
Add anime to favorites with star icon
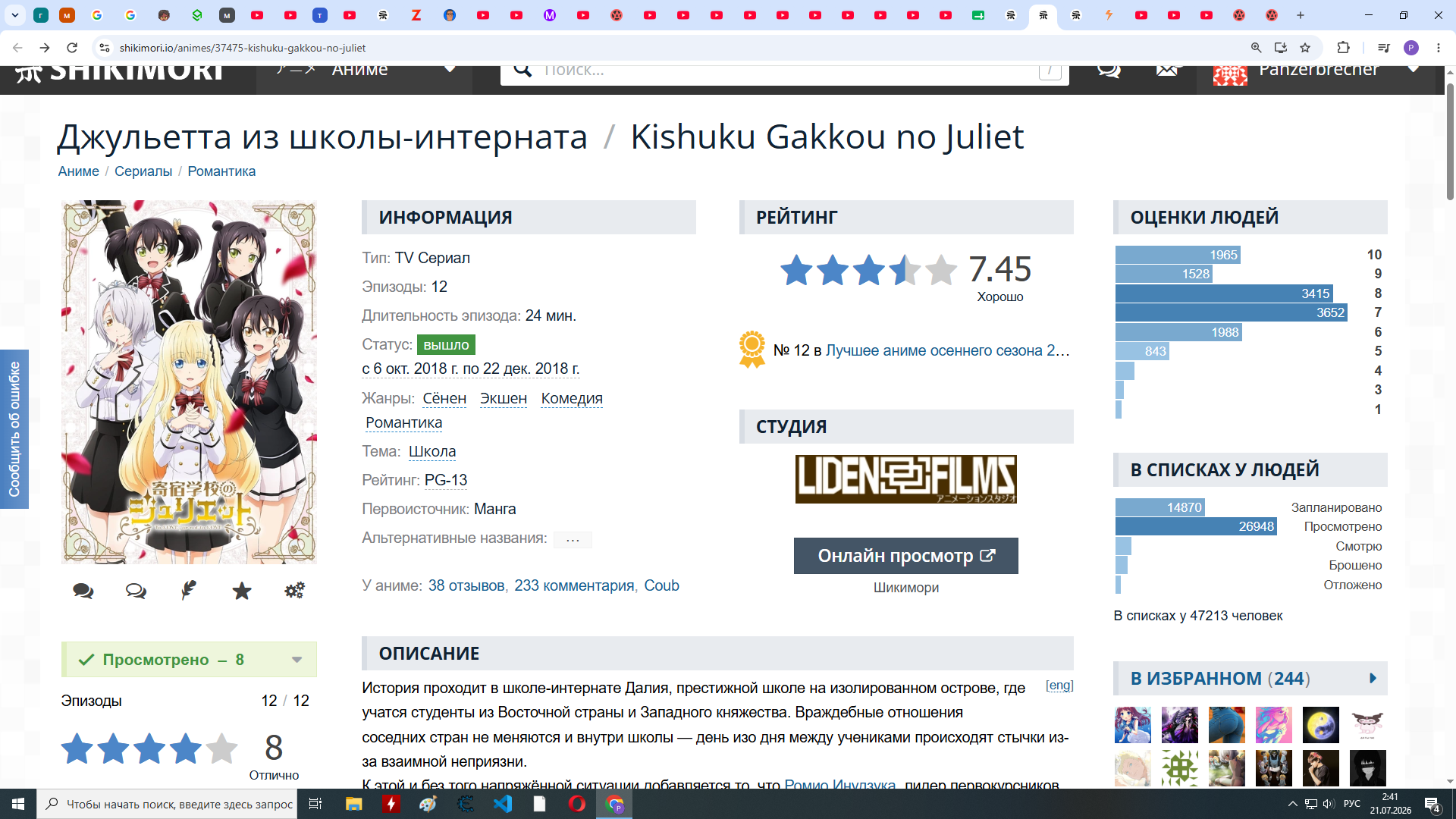click(x=242, y=591)
